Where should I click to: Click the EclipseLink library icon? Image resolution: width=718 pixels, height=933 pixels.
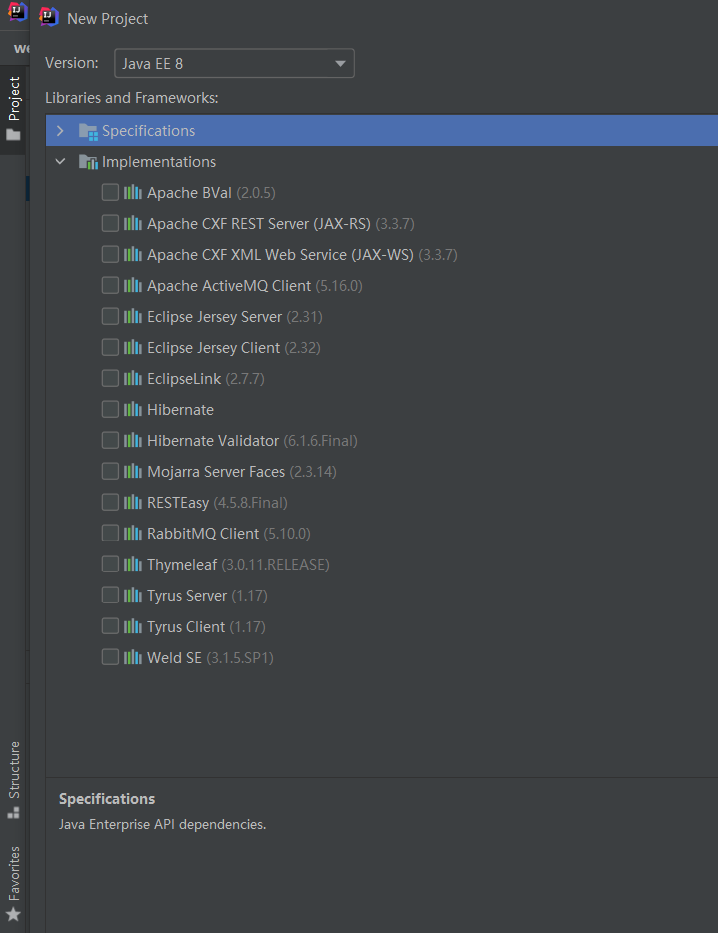point(133,378)
